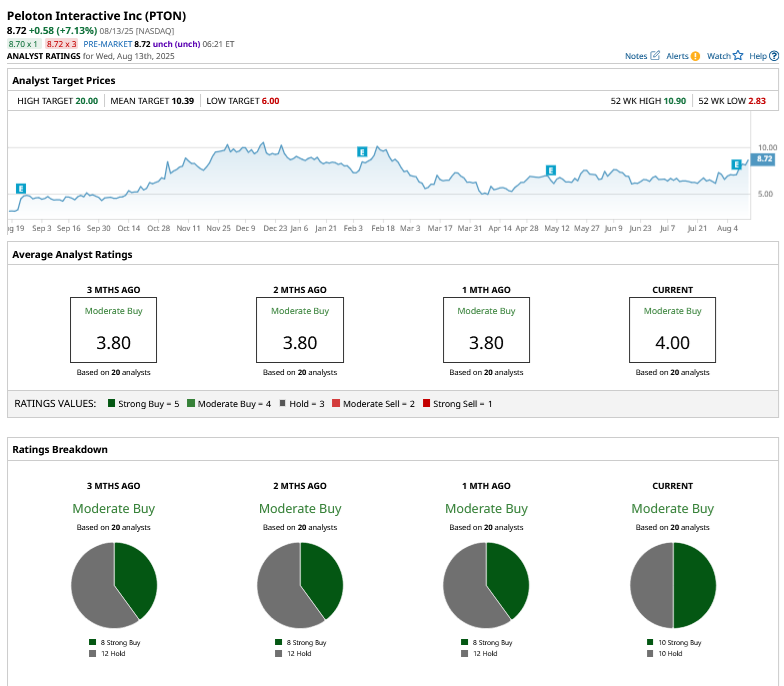
Task: Click the gray slice of the Current pie chart
Action: (x=651, y=585)
